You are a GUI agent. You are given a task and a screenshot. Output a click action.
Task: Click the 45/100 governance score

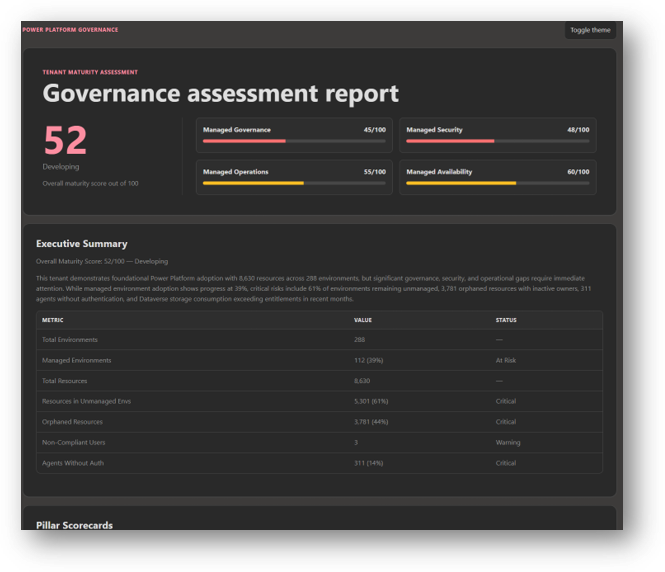click(374, 130)
